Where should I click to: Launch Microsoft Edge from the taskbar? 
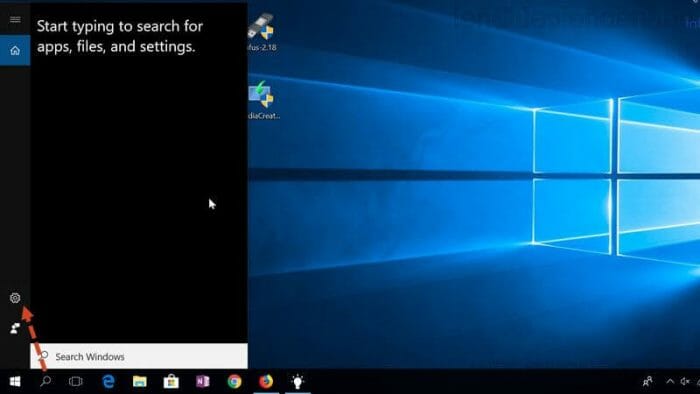(x=108, y=382)
